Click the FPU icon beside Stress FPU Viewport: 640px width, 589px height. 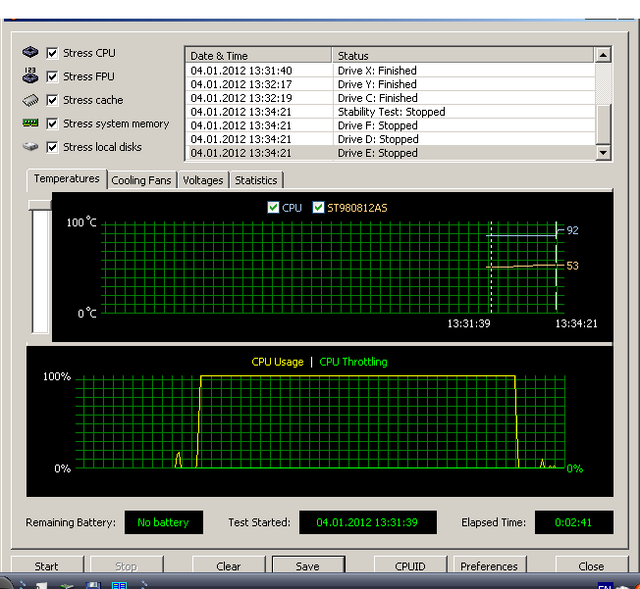point(30,76)
